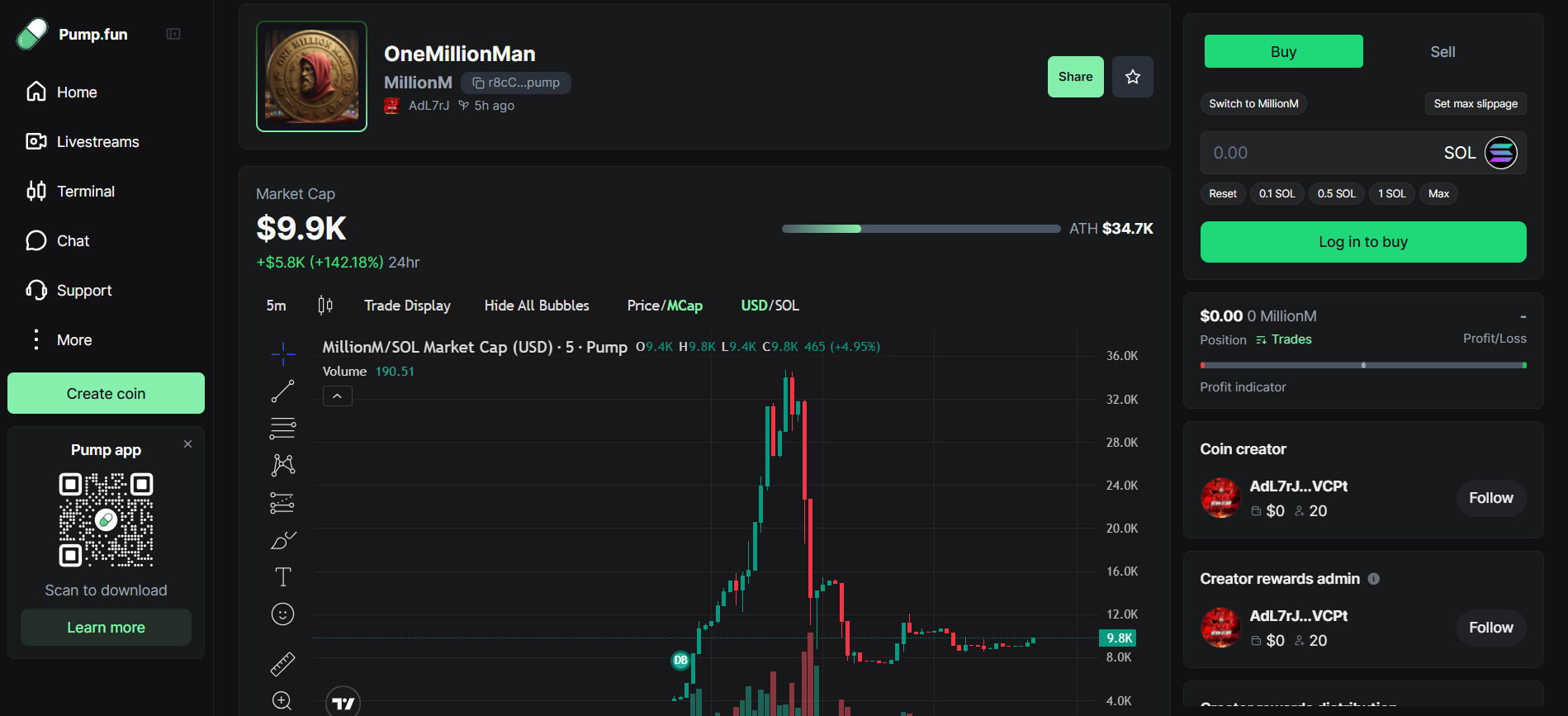This screenshot has height=716, width=1568.
Task: Switch to the Sell tab
Action: coord(1442,51)
